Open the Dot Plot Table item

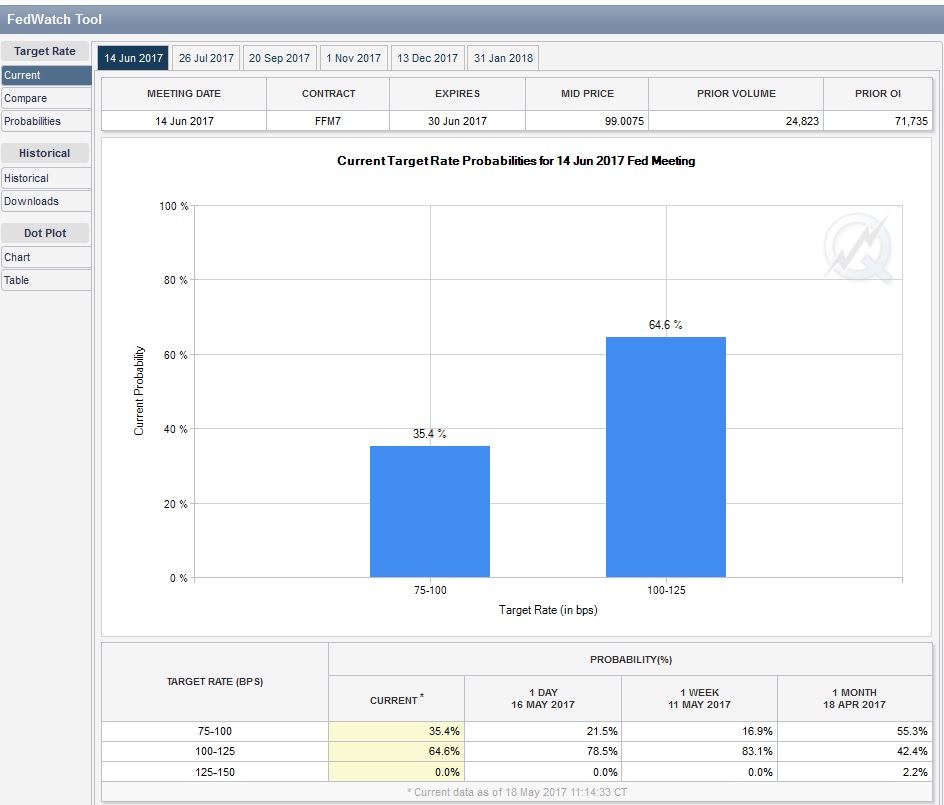pos(46,280)
